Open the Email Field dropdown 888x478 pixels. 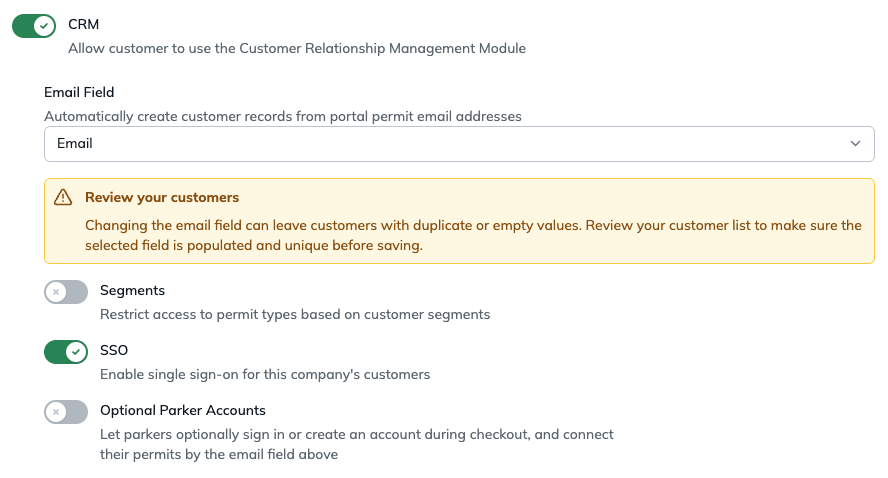459,144
